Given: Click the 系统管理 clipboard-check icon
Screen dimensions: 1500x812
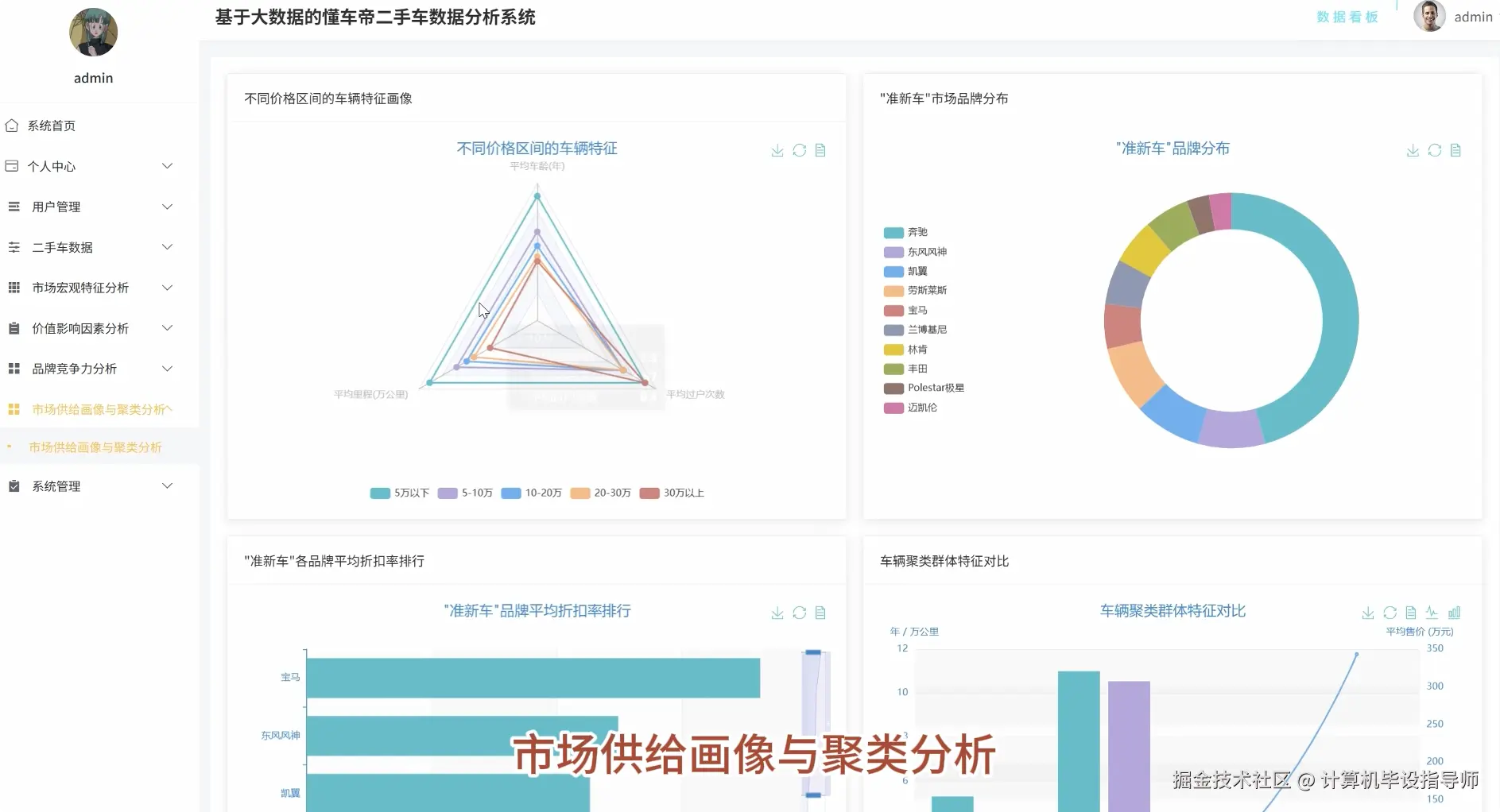Looking at the screenshot, I should pos(14,486).
